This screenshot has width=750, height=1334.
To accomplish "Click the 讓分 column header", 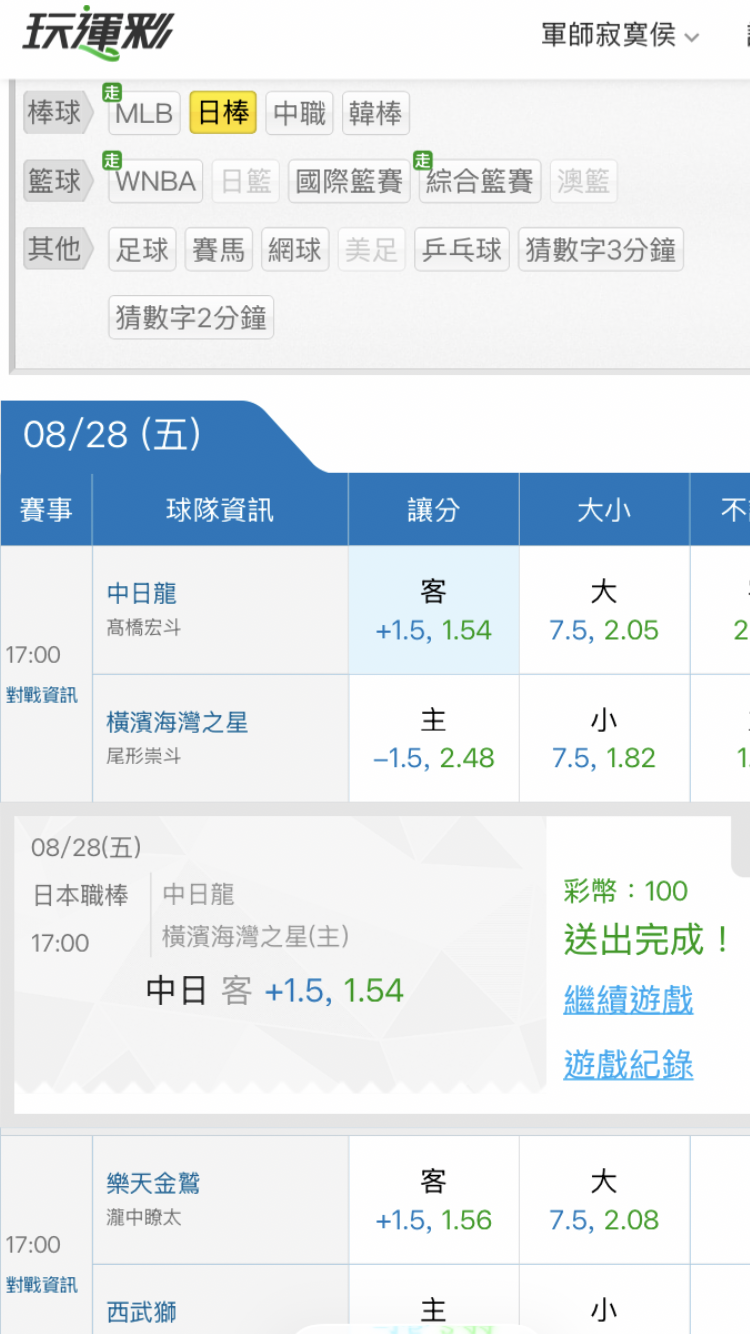I will tap(433, 510).
